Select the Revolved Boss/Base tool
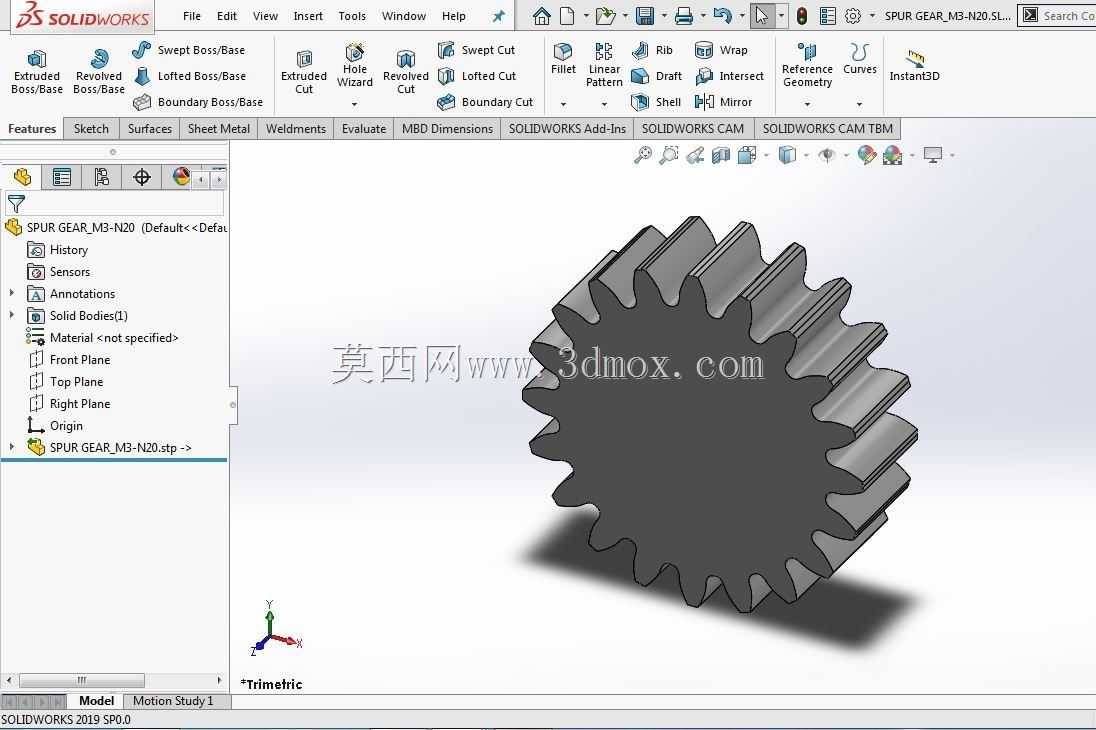 (x=99, y=72)
